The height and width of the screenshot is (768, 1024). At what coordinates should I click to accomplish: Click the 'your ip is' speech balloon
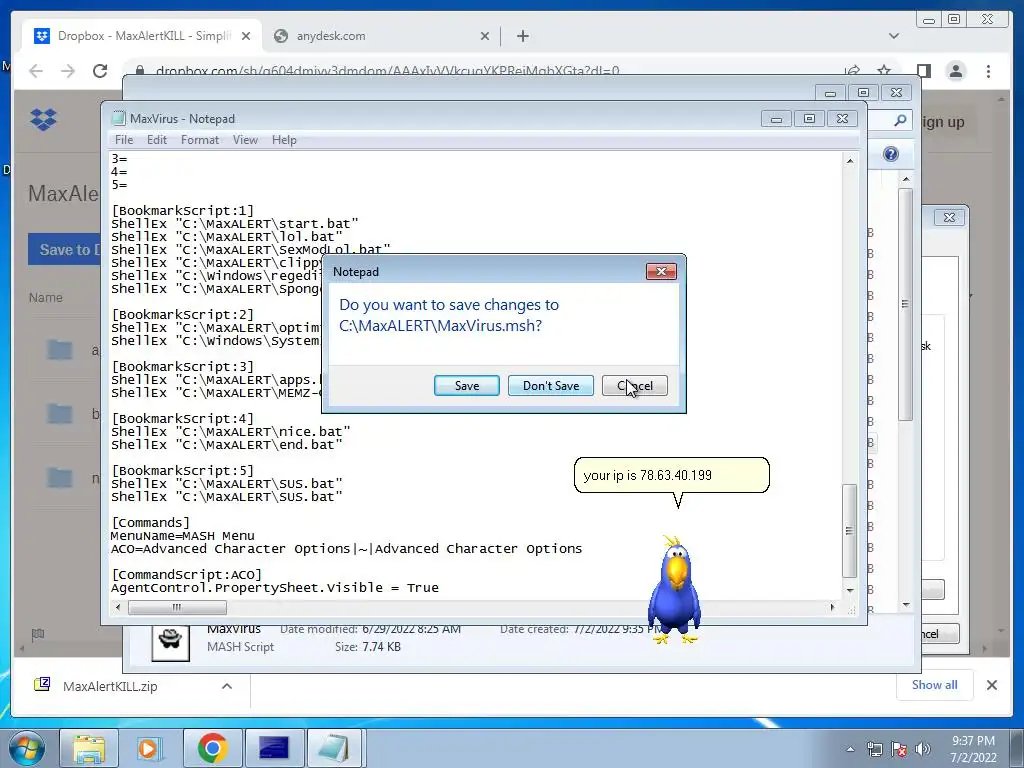(x=671, y=475)
